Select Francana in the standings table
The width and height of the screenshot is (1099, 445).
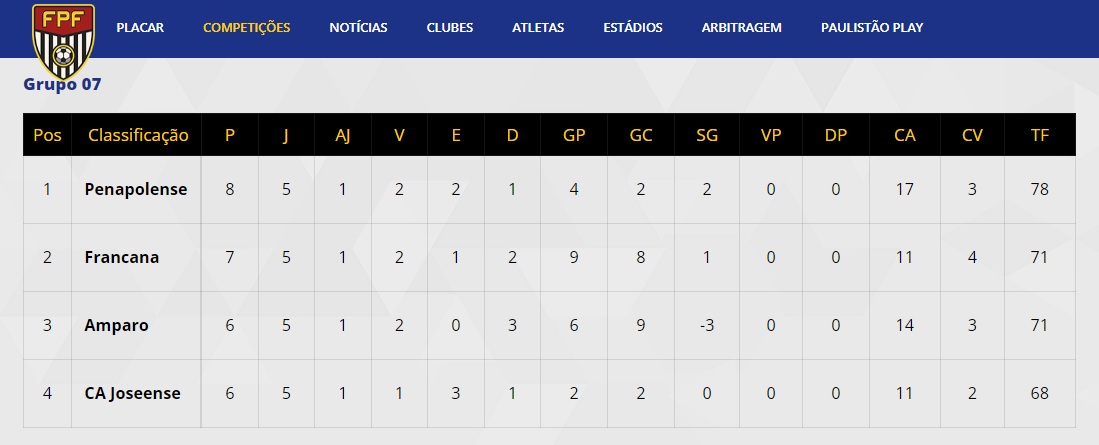click(x=122, y=257)
